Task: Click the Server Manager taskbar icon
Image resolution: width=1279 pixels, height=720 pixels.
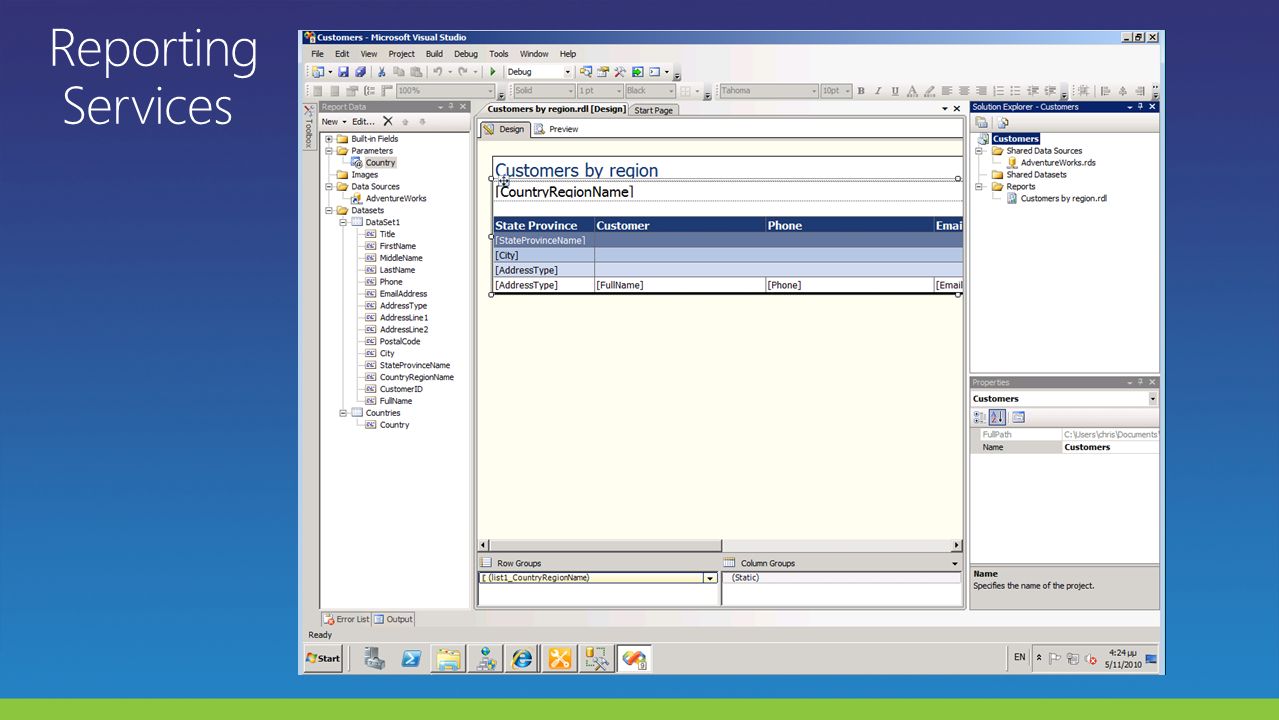Action: [375, 658]
